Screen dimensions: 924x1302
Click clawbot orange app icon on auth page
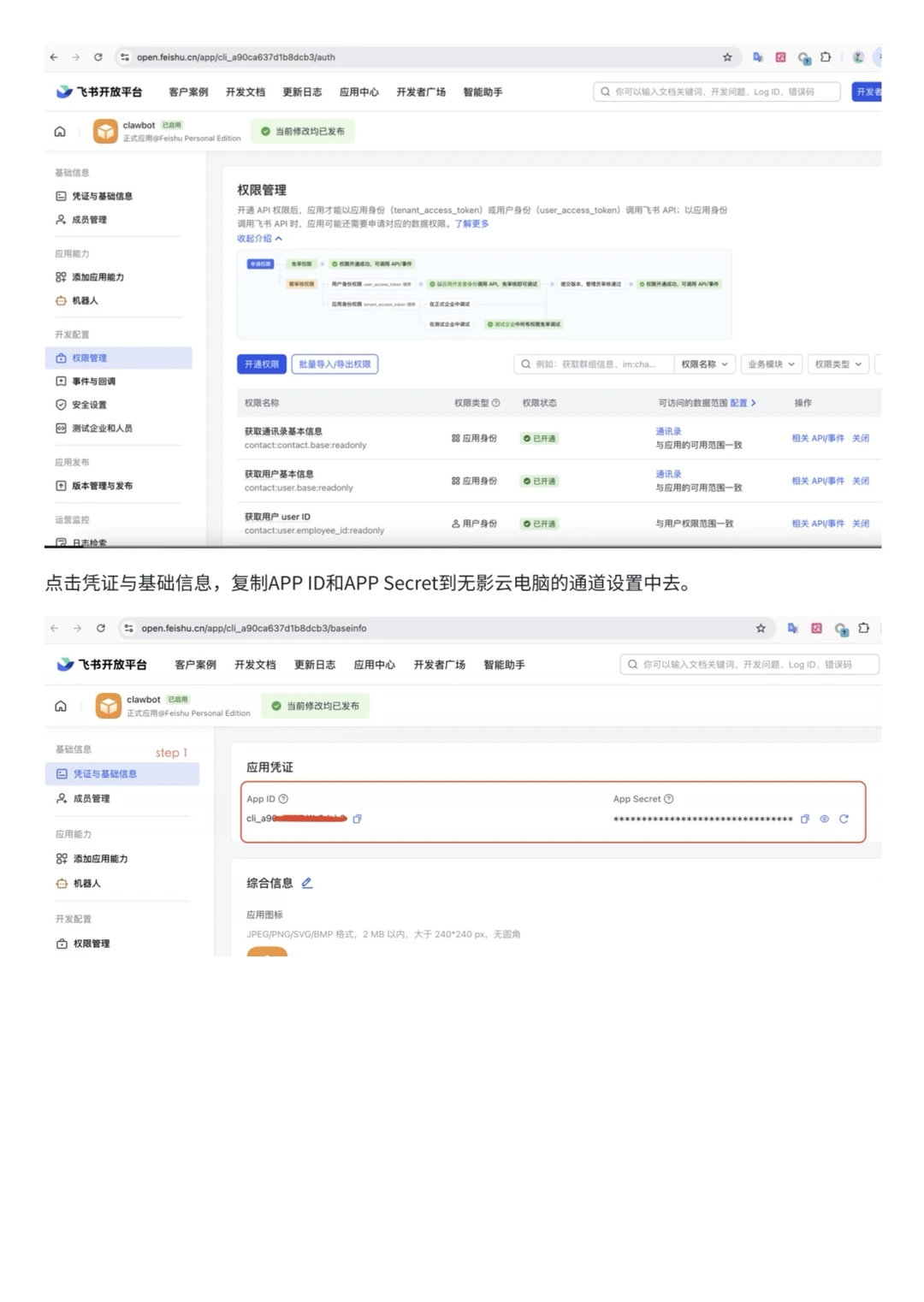(x=105, y=131)
